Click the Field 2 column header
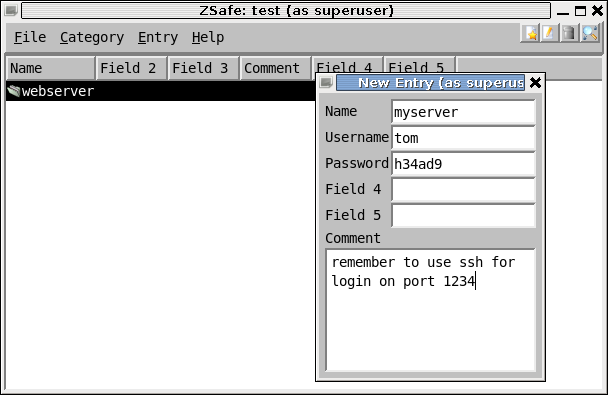 tap(131, 68)
